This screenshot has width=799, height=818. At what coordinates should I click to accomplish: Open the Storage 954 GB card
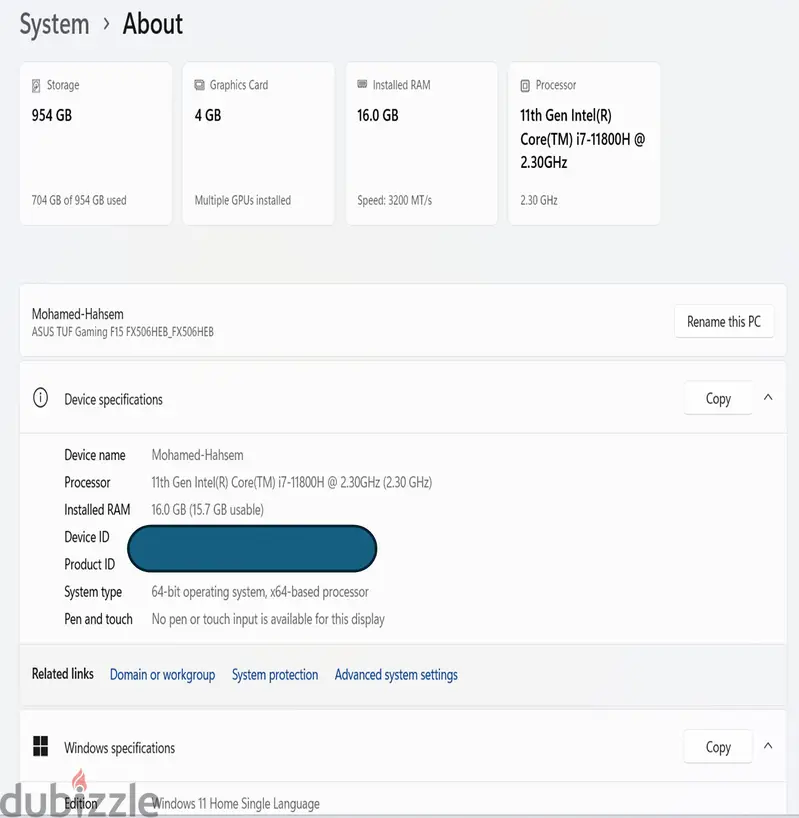96,143
